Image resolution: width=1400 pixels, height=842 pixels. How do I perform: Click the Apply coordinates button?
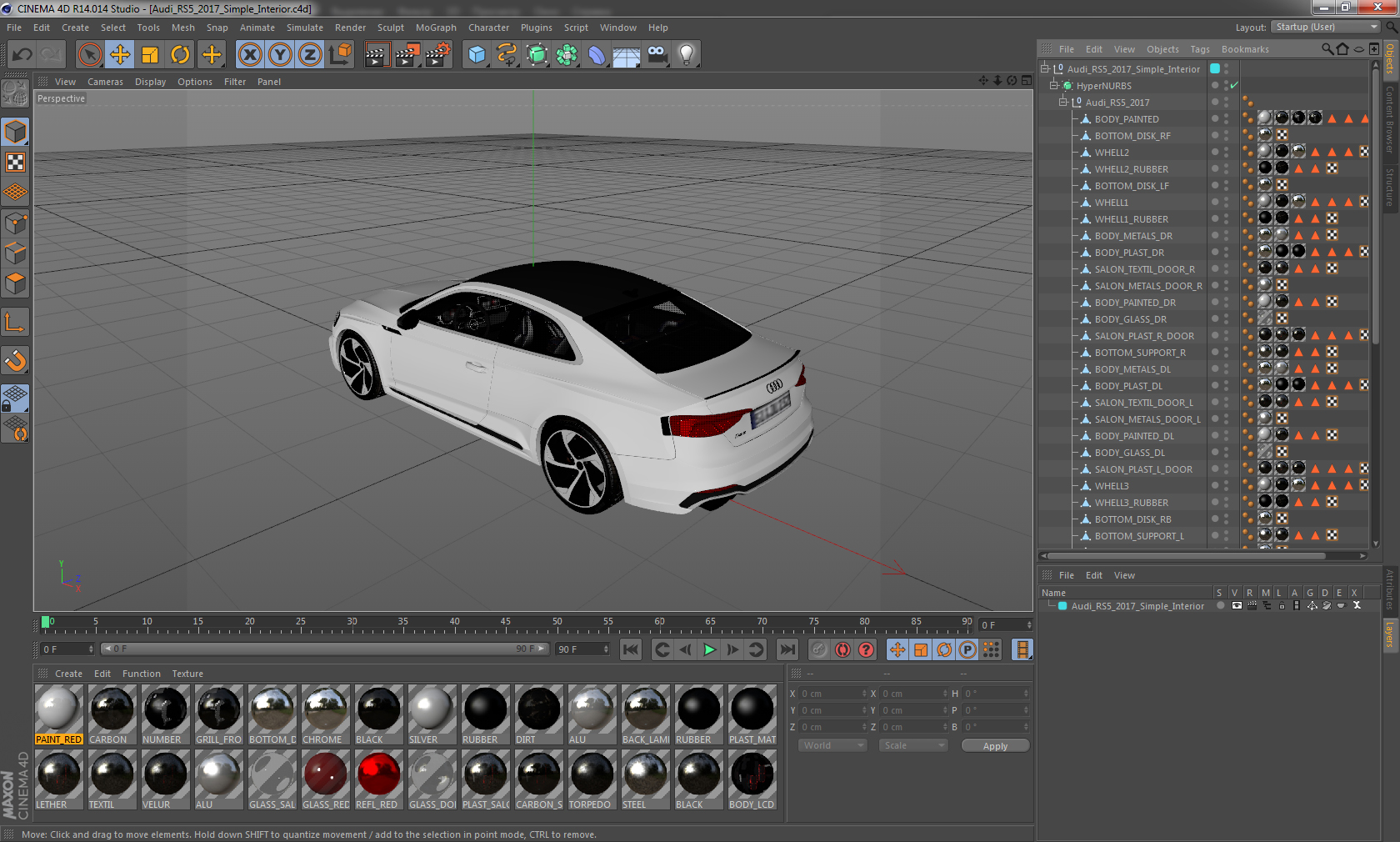[x=995, y=746]
